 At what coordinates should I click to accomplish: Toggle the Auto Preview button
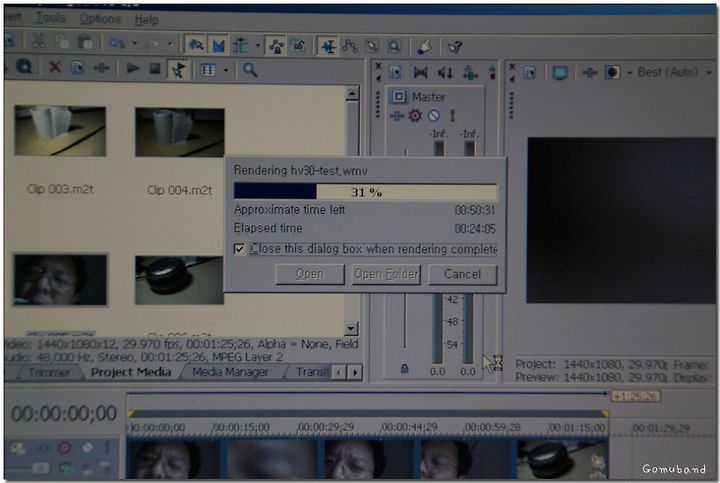point(178,69)
